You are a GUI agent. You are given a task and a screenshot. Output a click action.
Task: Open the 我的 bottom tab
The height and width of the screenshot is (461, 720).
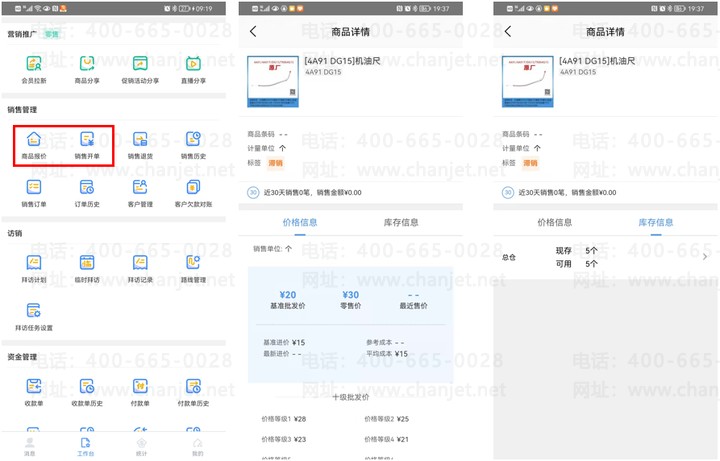(x=197, y=446)
